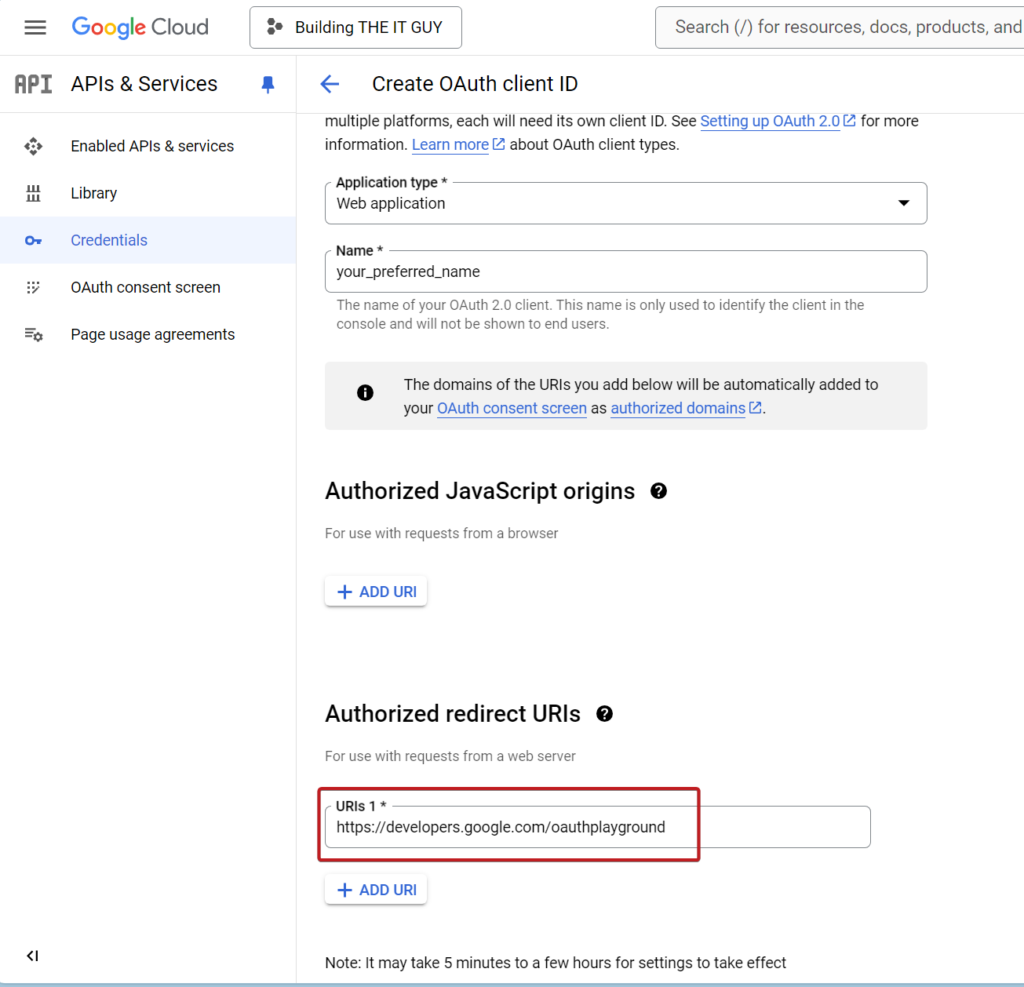Open the hamburger navigation menu

click(35, 27)
